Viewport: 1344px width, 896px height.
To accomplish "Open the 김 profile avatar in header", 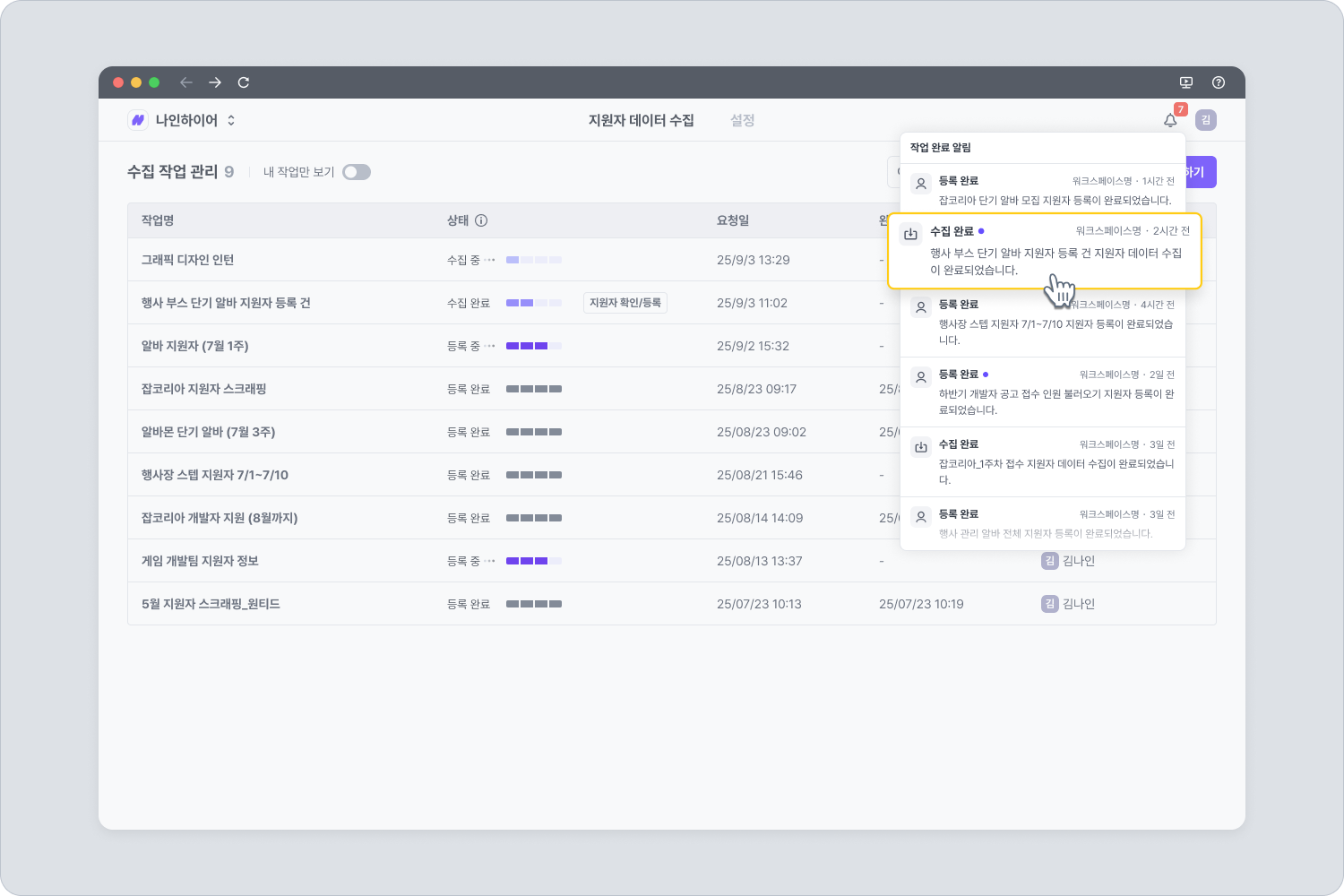I will point(1206,120).
